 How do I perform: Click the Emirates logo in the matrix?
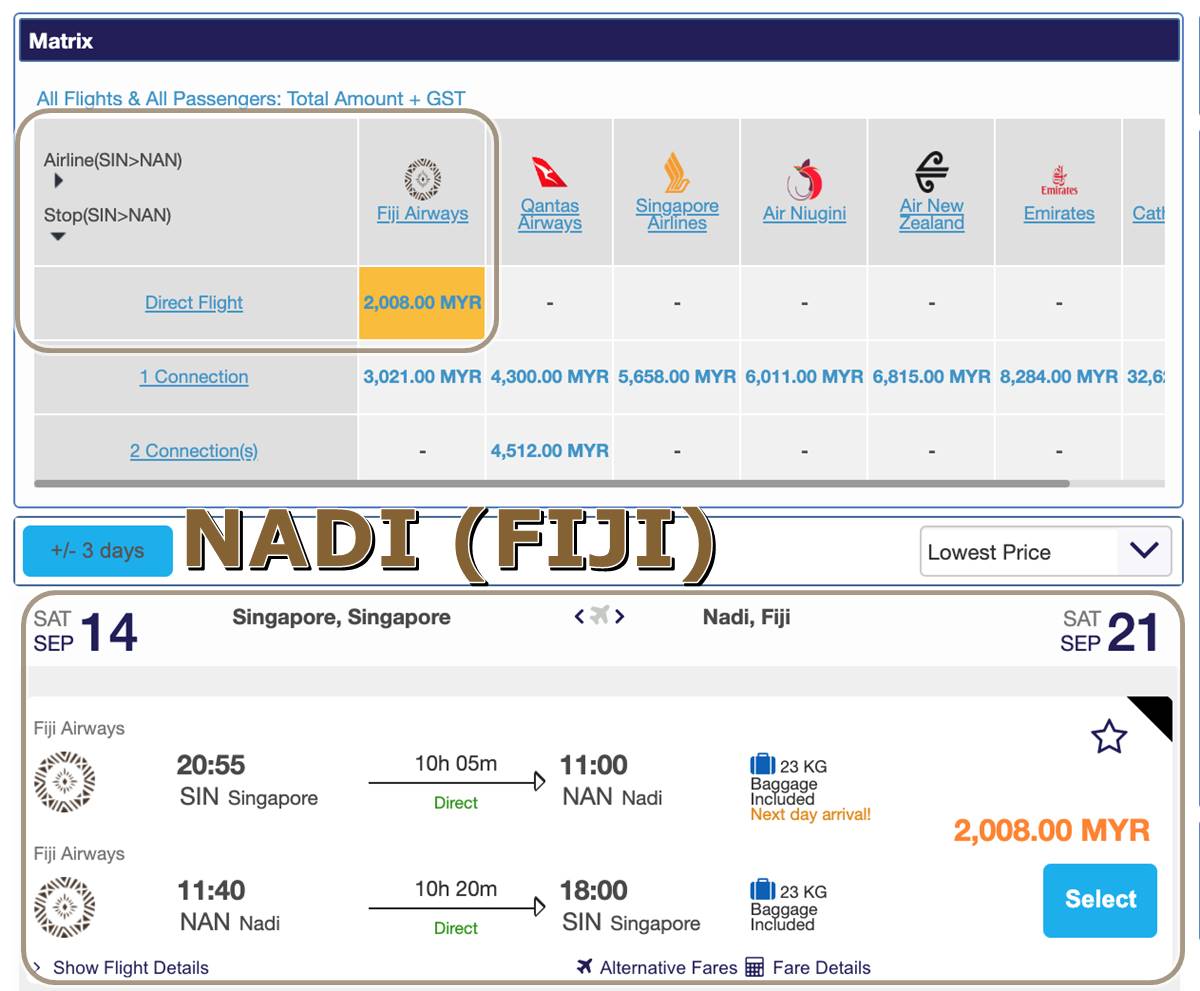pyautogui.click(x=1059, y=181)
